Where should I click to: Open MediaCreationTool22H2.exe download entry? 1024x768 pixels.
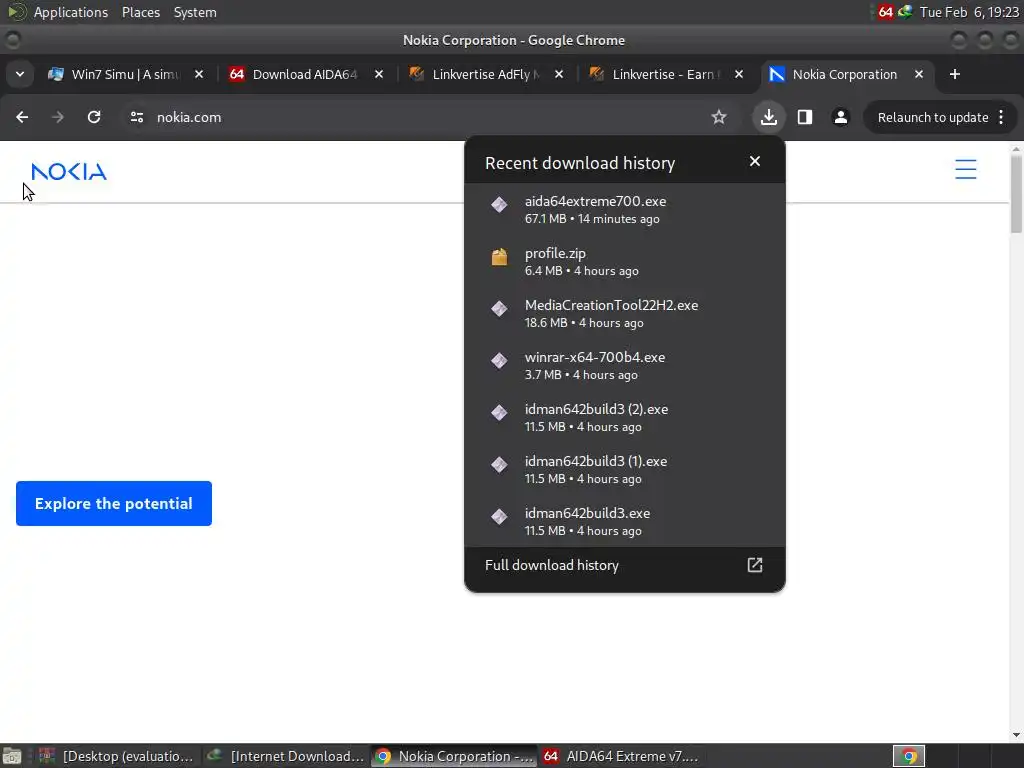click(624, 313)
